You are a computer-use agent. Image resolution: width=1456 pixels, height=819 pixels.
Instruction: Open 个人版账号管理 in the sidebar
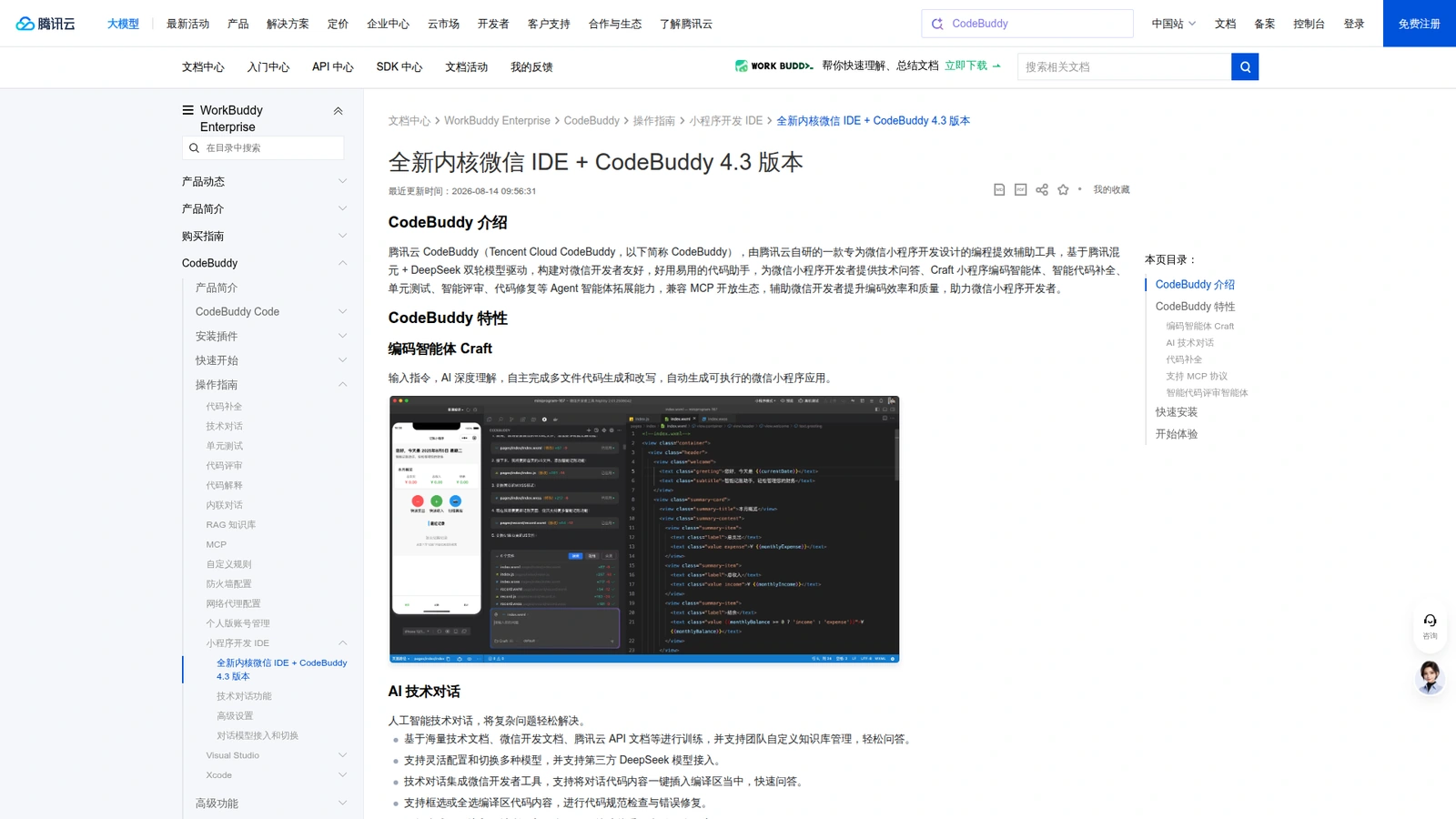tap(238, 623)
